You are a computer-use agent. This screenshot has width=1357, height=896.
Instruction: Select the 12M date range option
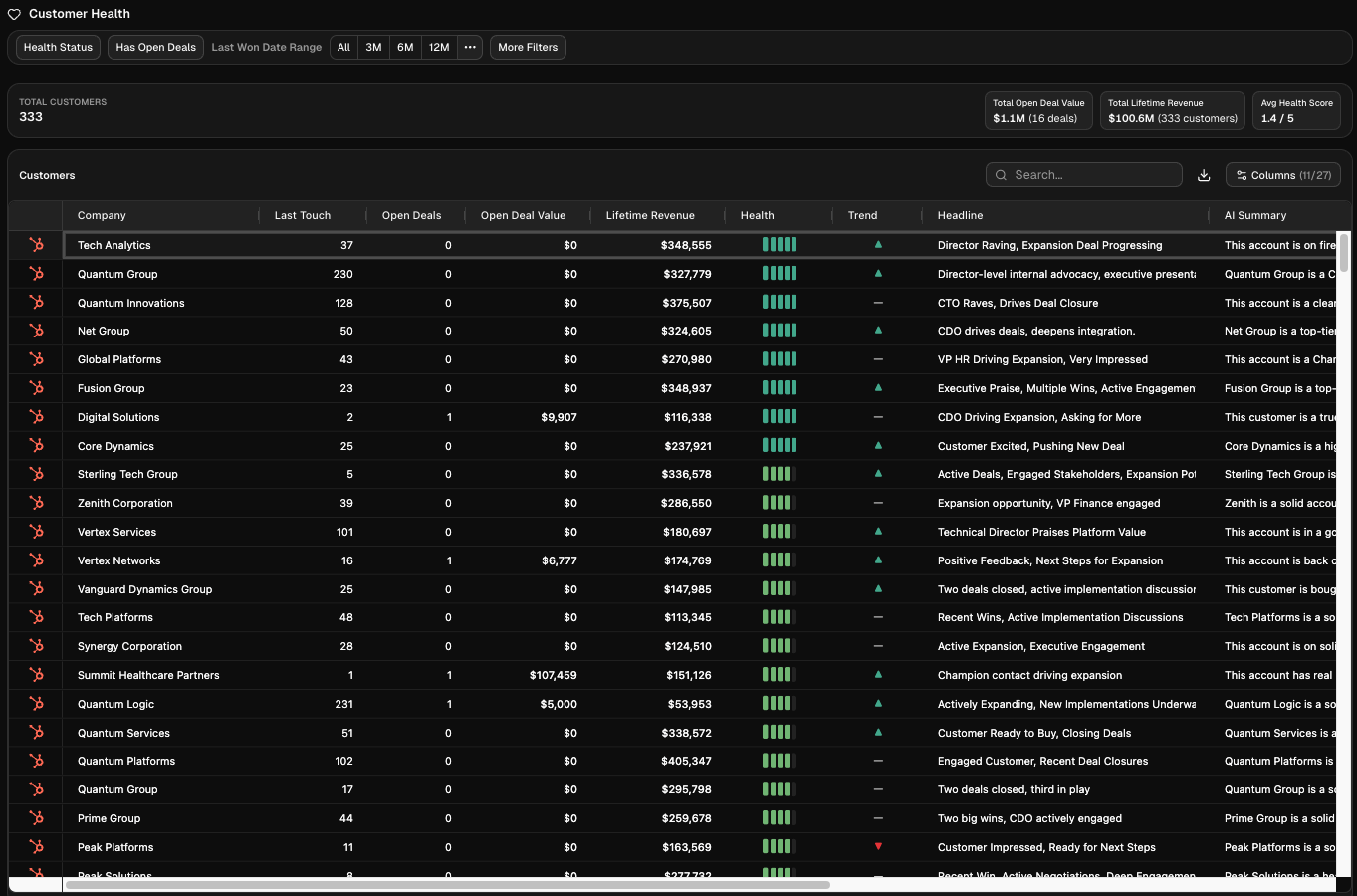439,48
